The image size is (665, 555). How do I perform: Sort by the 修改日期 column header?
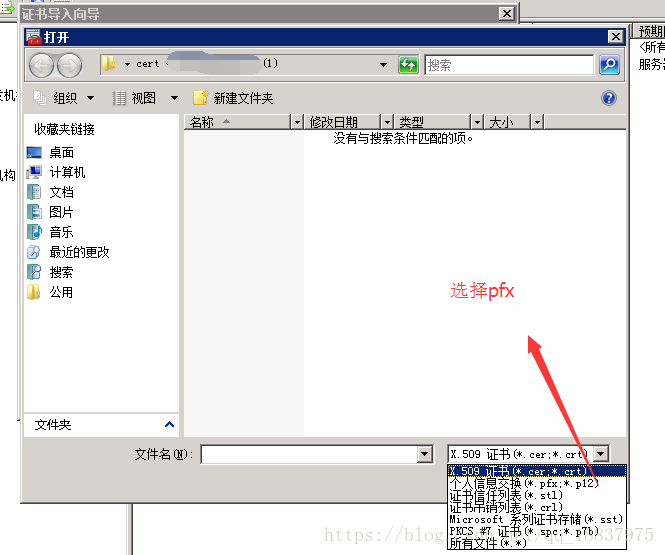point(334,122)
